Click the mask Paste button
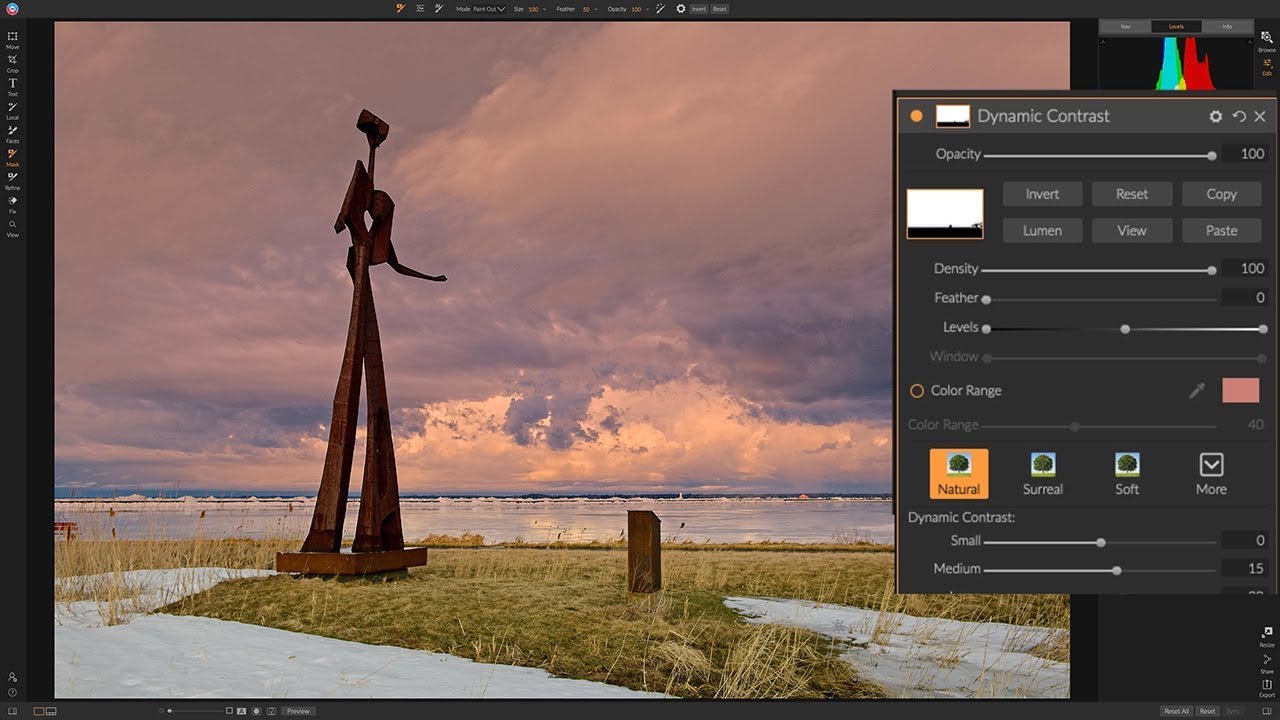This screenshot has height=720, width=1280. [1221, 230]
